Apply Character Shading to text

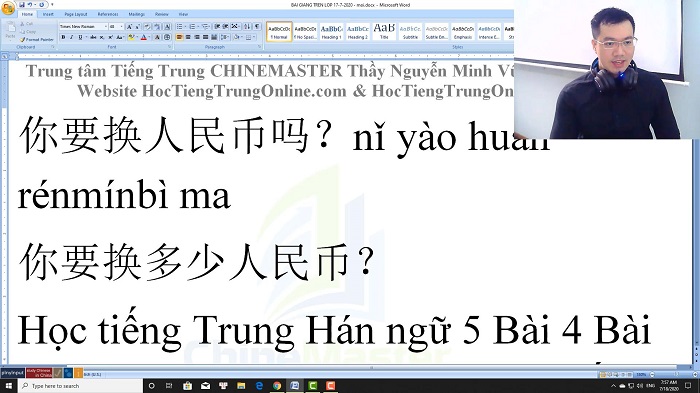158,38
